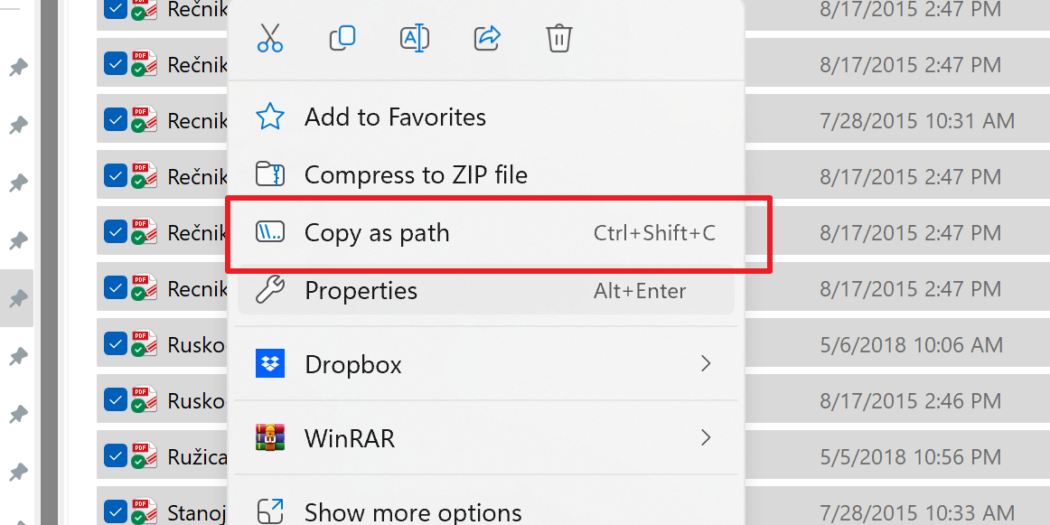1050x525 pixels.
Task: Click the Share arrow icon
Action: coord(487,38)
